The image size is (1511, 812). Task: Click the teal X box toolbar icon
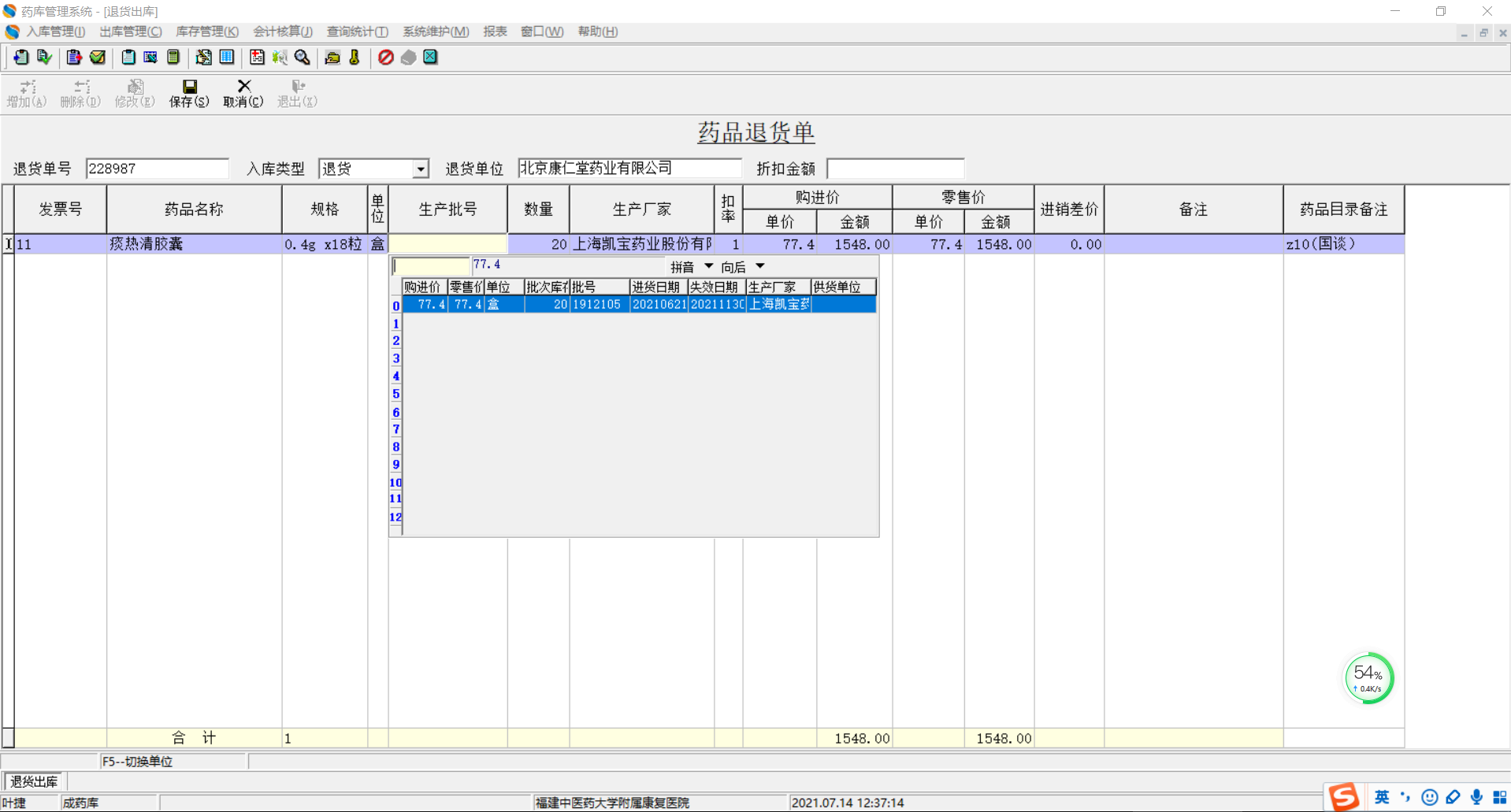click(x=430, y=57)
